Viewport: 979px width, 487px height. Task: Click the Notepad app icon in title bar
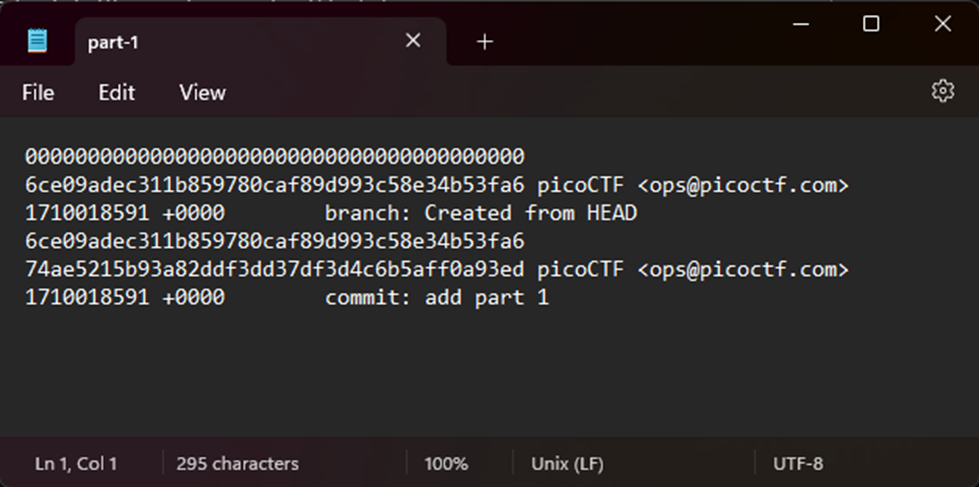click(37, 41)
